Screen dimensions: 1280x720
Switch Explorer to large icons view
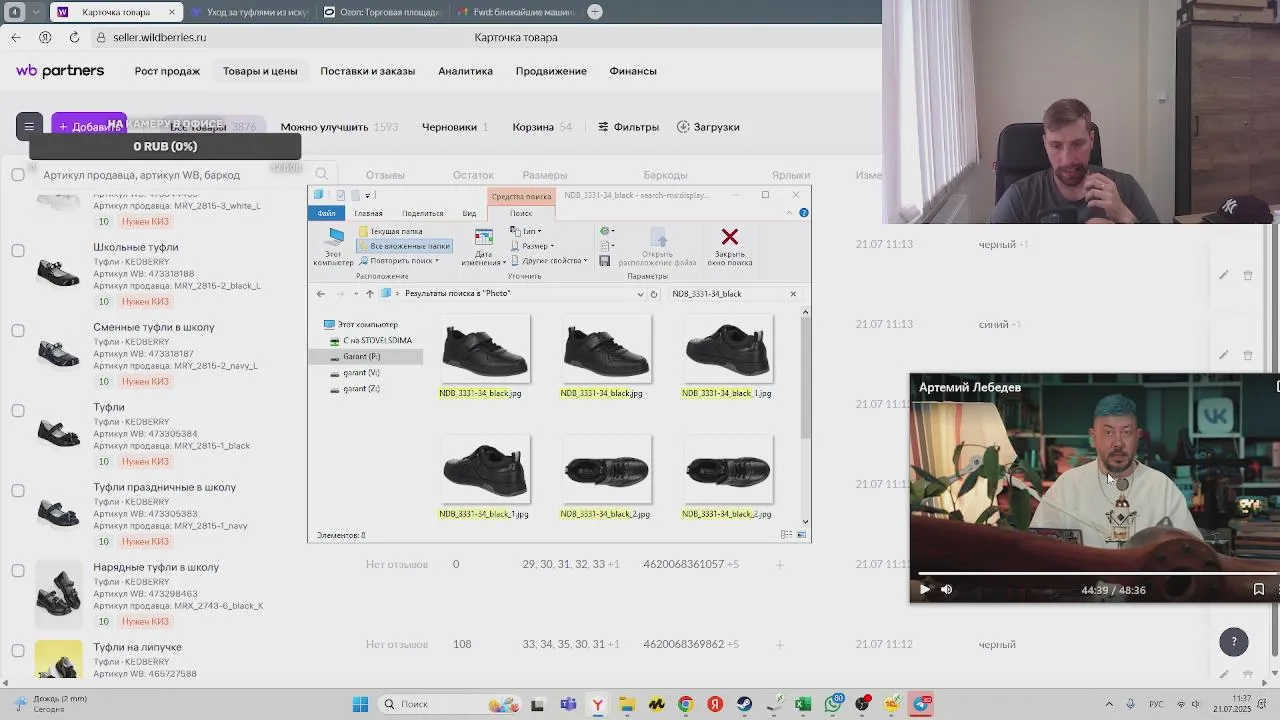point(801,535)
